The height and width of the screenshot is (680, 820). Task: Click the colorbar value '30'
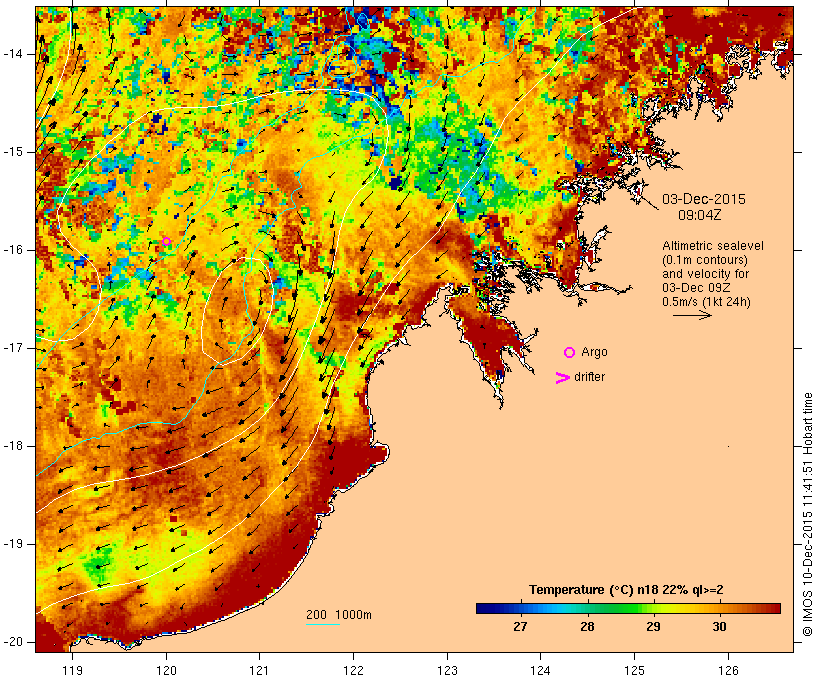(x=720, y=627)
